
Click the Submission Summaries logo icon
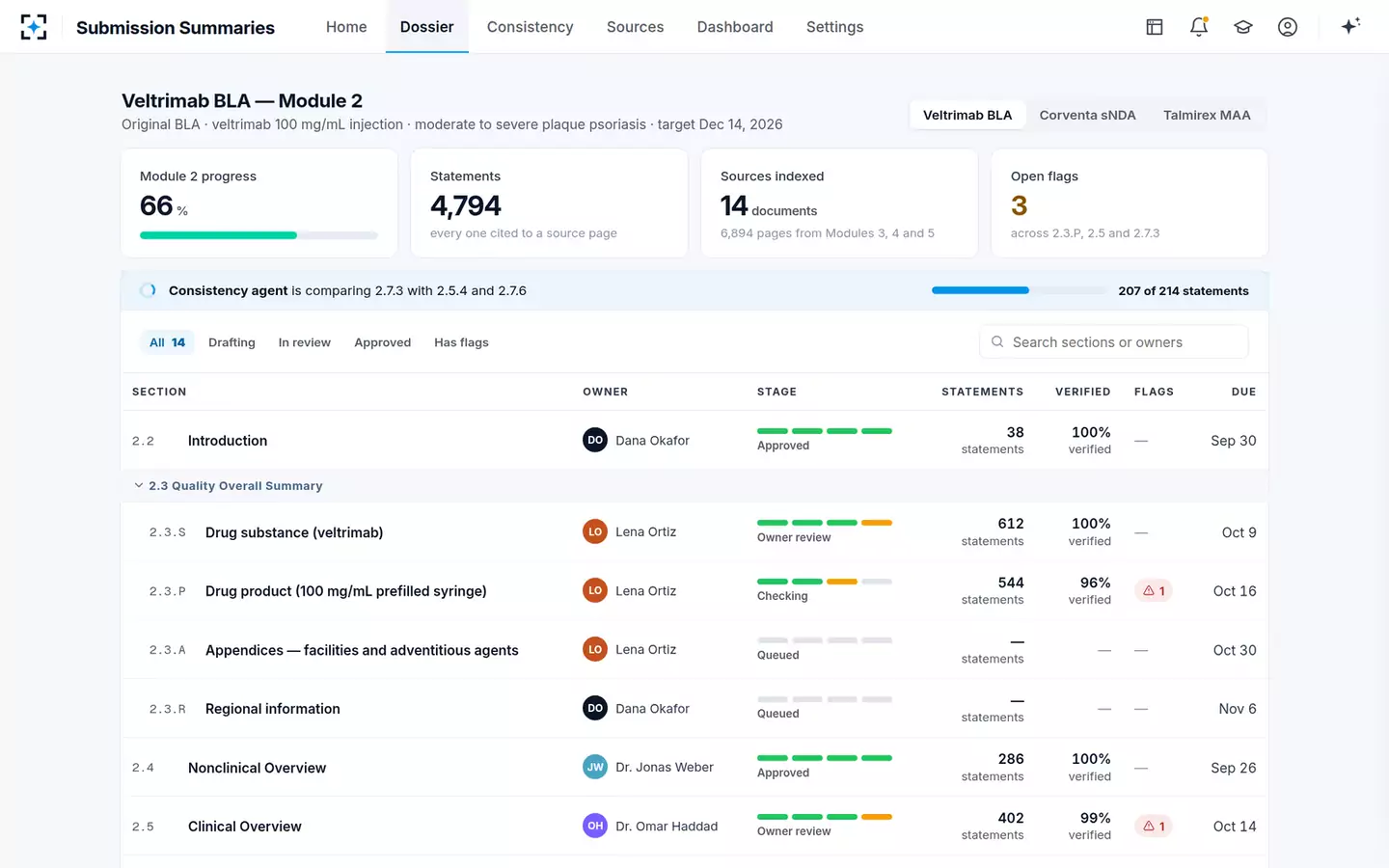click(x=34, y=27)
